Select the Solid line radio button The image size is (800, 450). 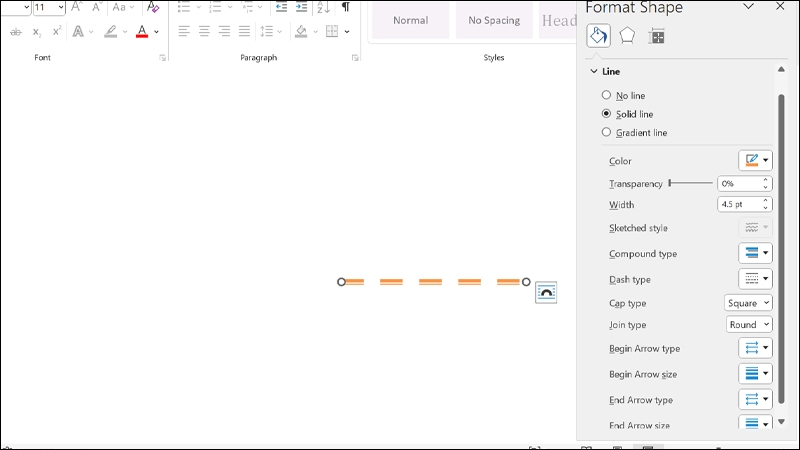tap(606, 114)
